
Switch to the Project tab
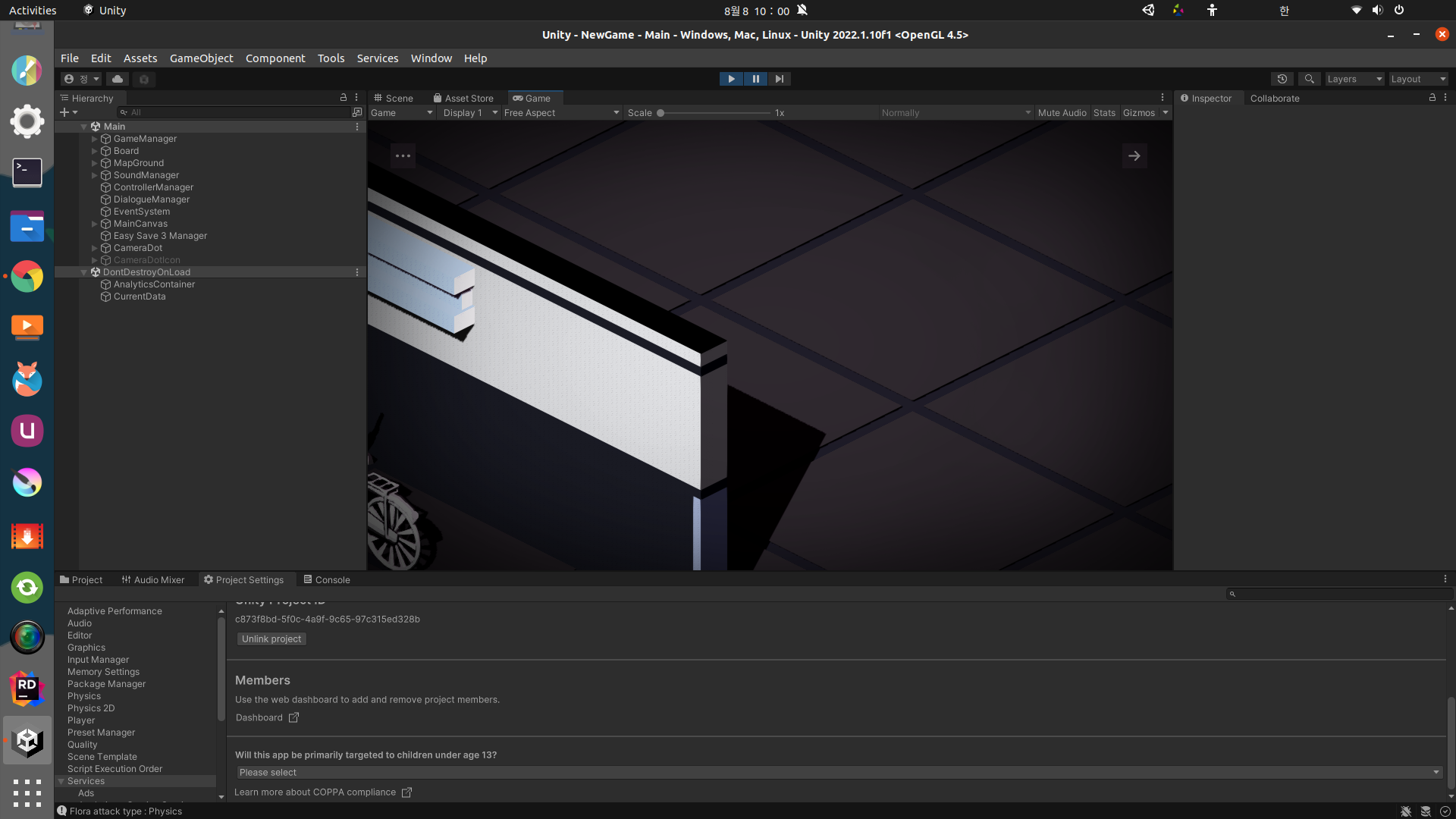click(x=81, y=580)
